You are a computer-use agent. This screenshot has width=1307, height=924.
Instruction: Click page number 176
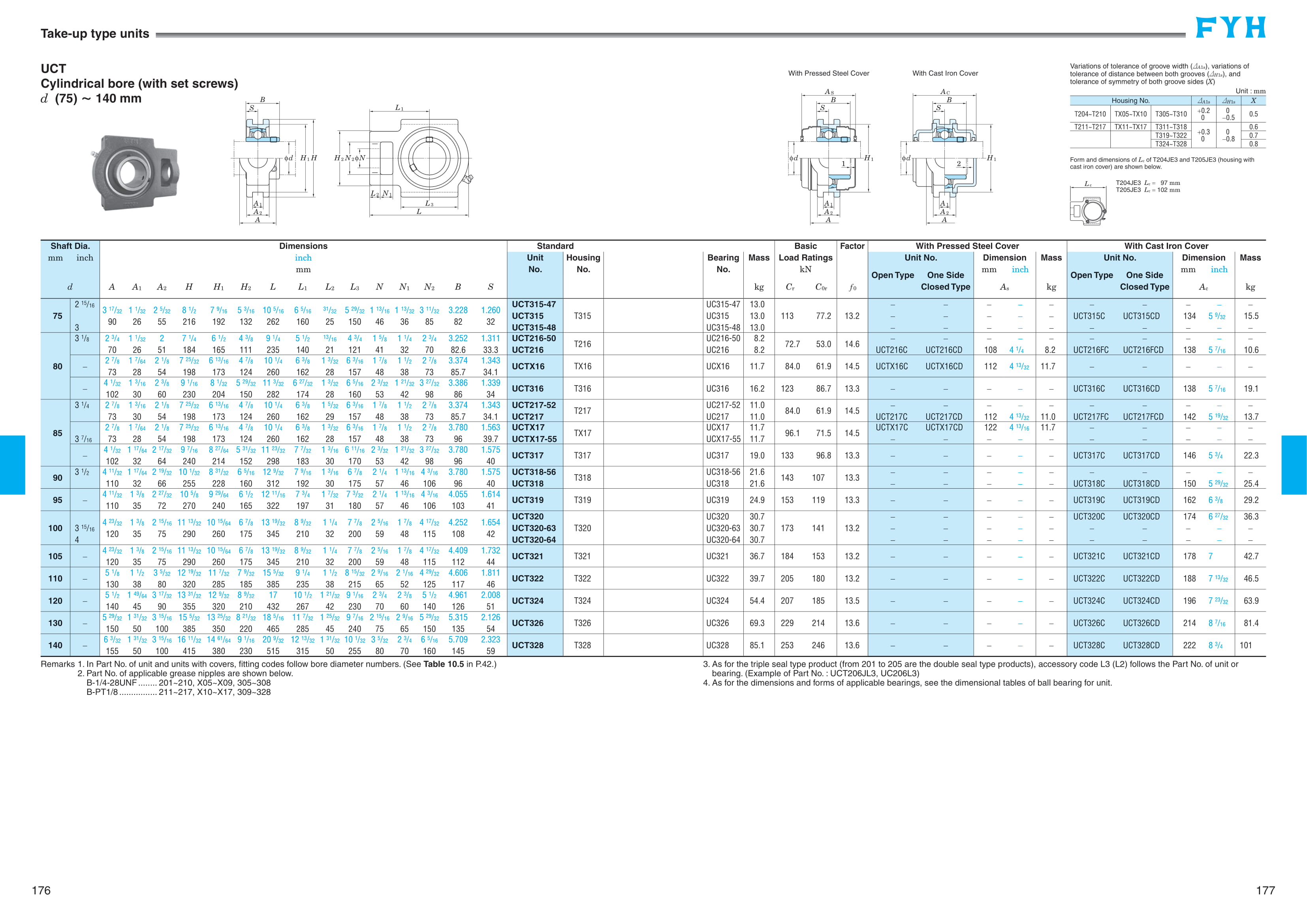point(41,890)
